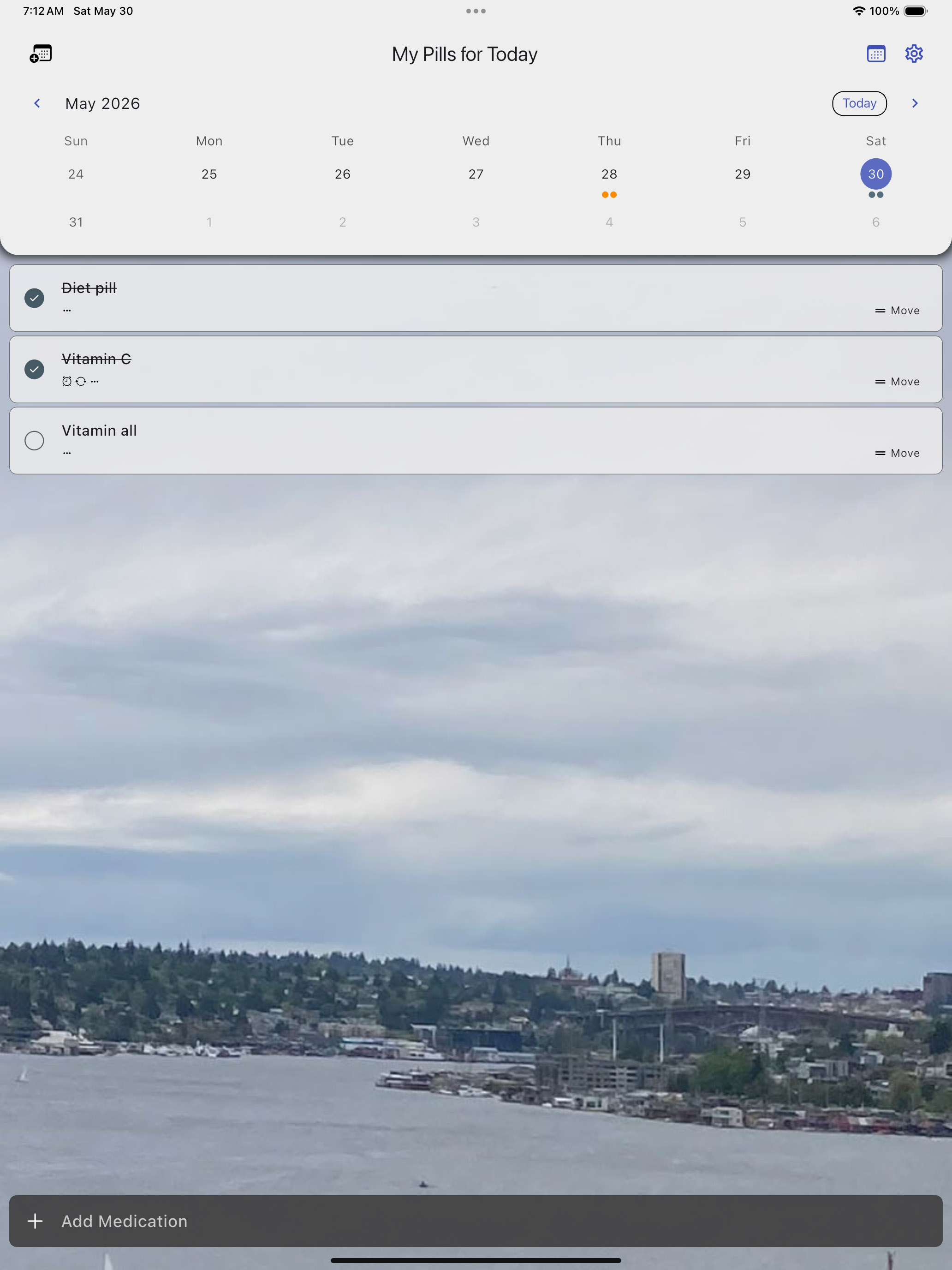Select next-month day 5
This screenshot has width=952, height=1270.
tap(743, 222)
